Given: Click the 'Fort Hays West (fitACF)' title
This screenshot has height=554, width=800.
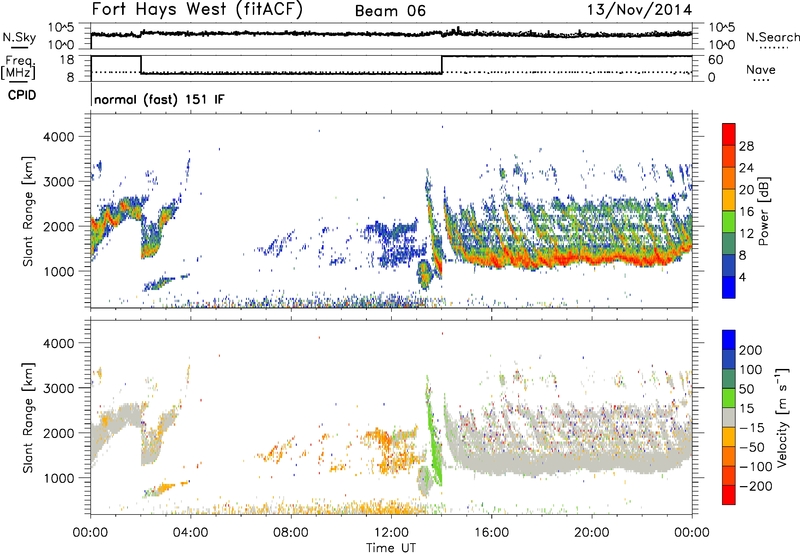Looking at the screenshot, I should [197, 10].
